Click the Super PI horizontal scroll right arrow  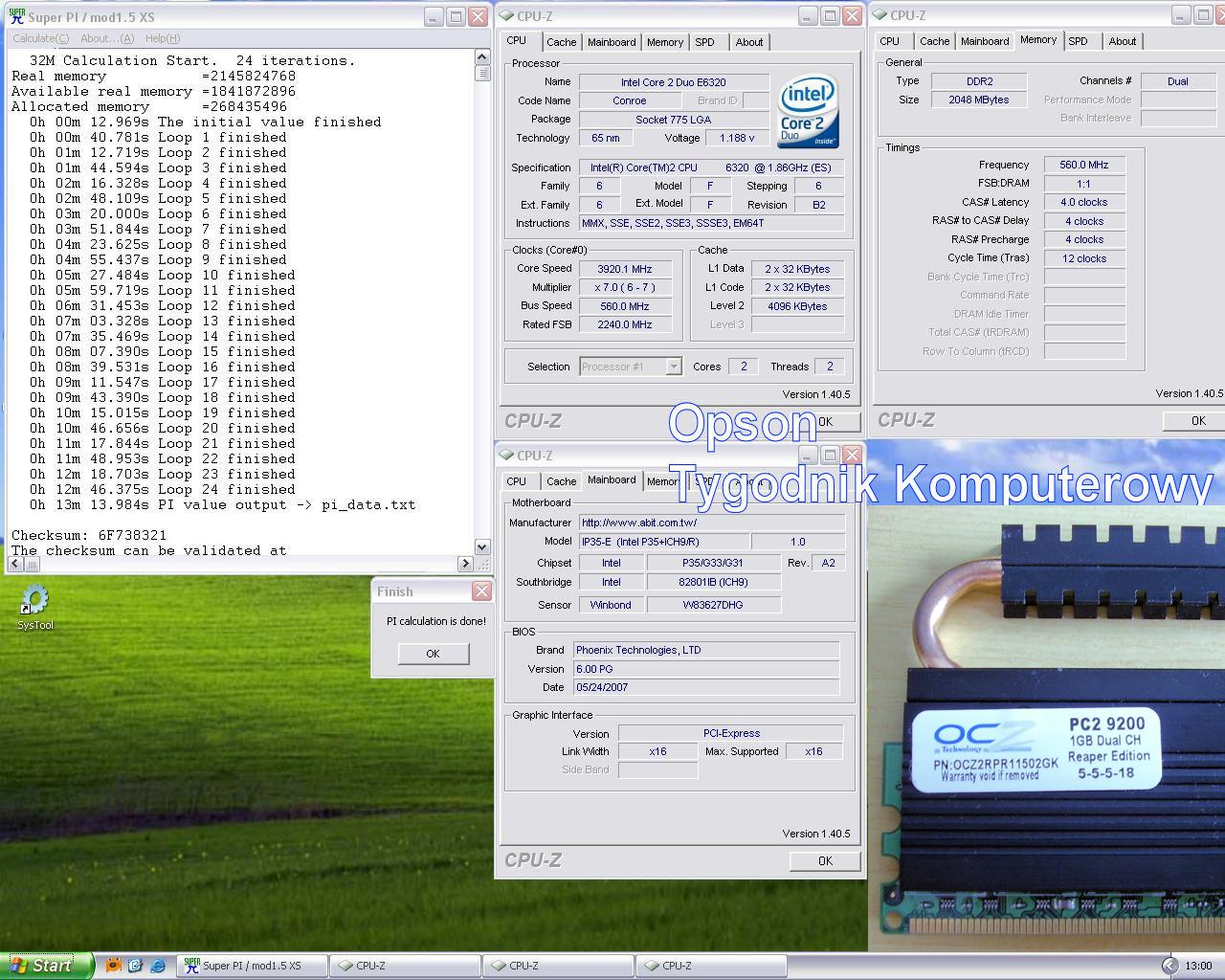click(x=465, y=564)
